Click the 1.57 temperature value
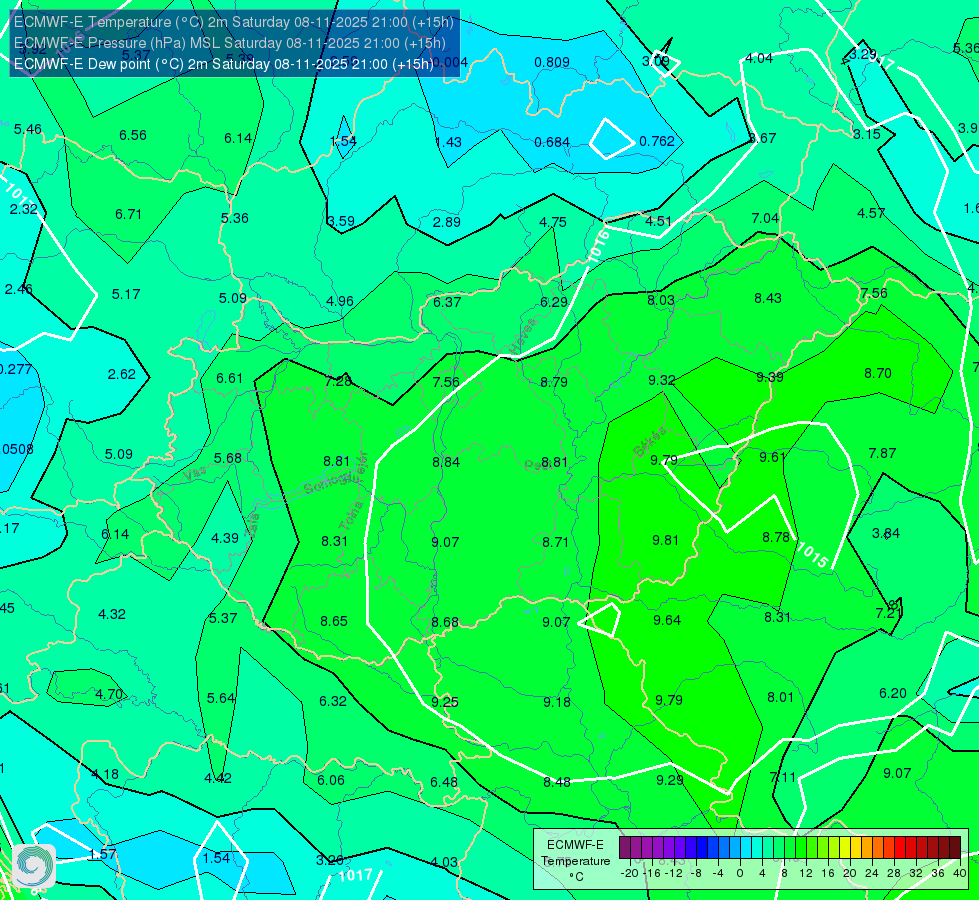 pos(103,854)
